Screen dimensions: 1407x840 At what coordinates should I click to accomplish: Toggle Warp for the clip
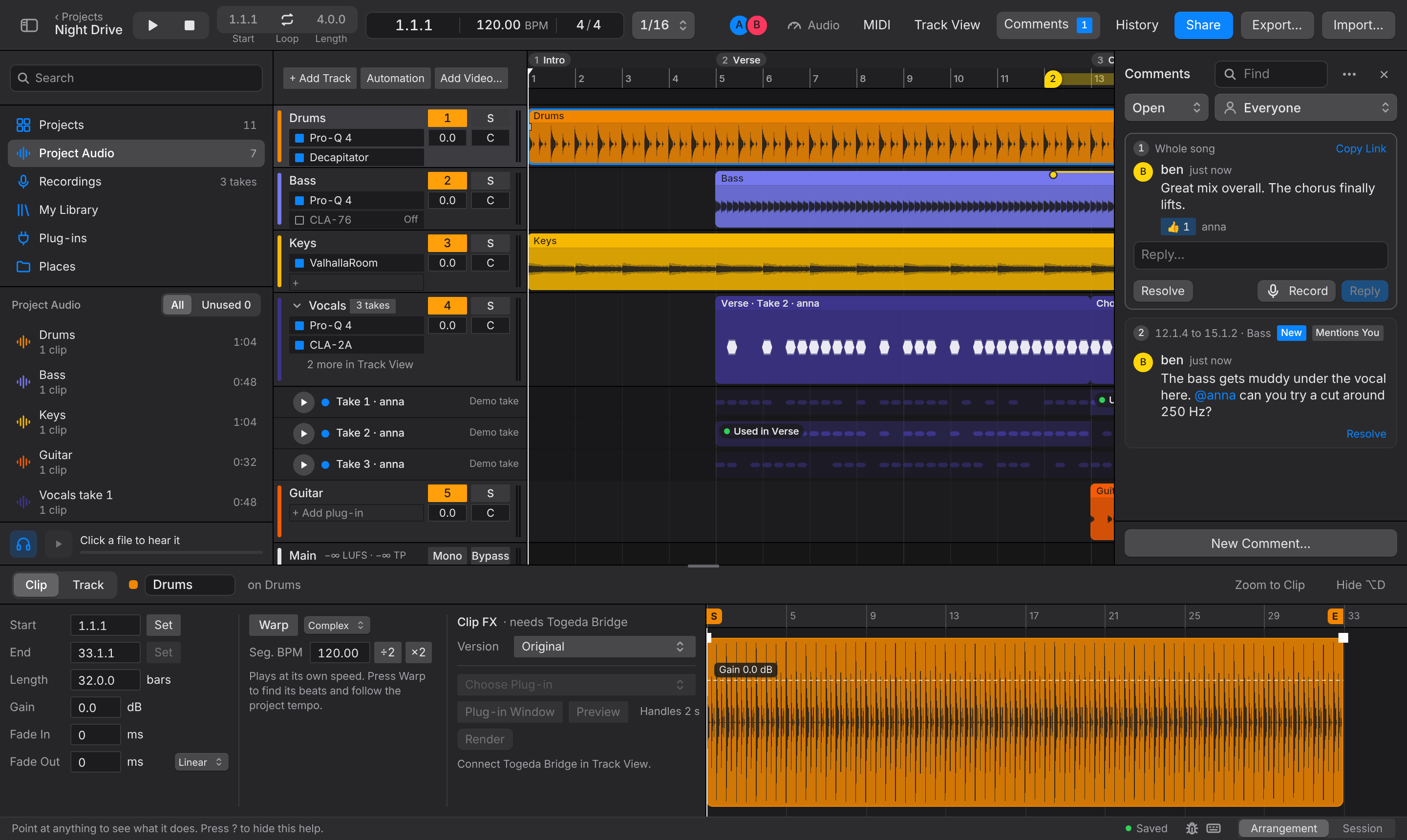click(274, 625)
